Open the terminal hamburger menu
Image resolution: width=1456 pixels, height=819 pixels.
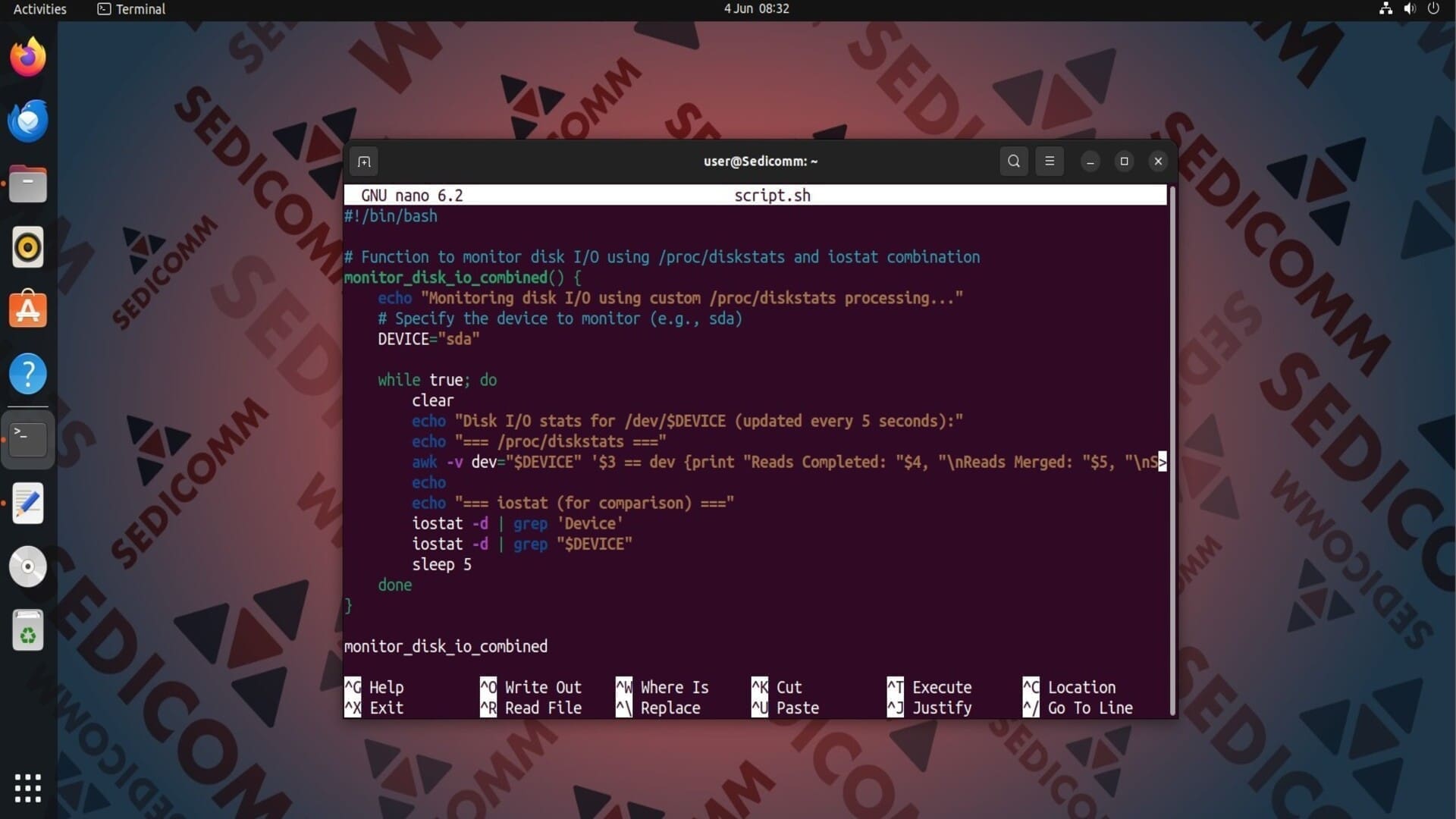tap(1050, 161)
